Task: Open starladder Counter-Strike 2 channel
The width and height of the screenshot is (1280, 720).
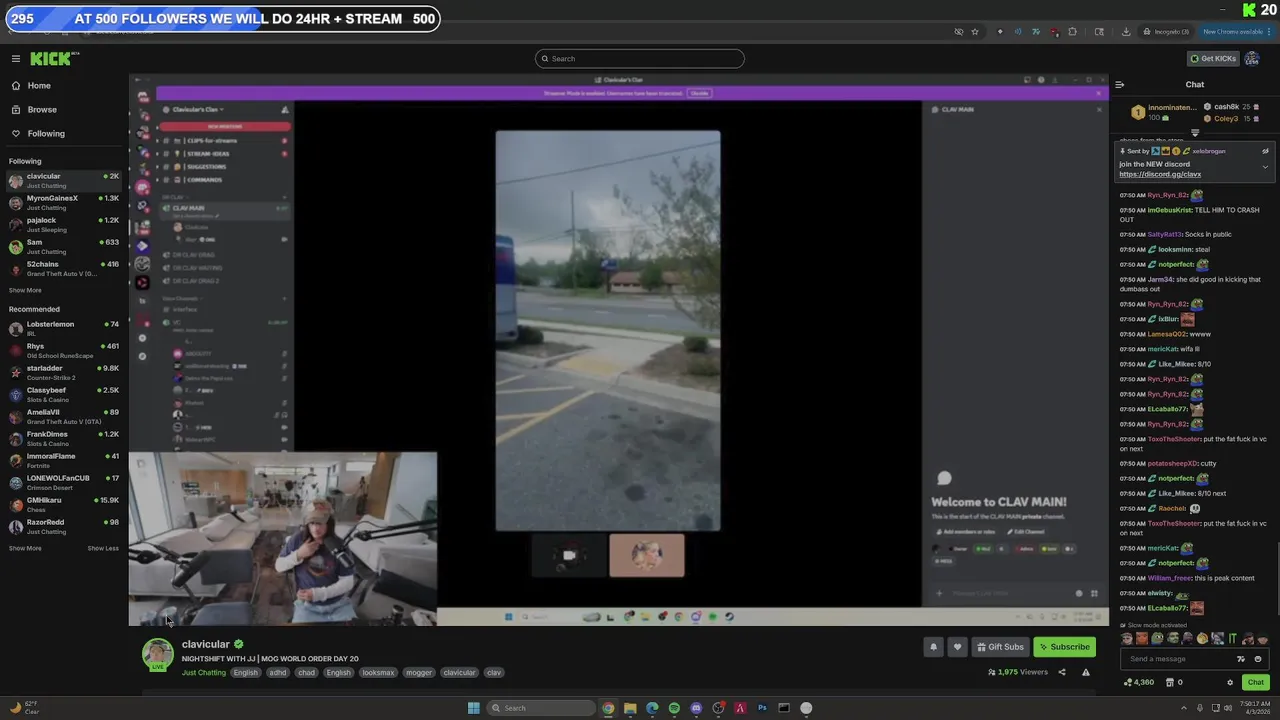Action: point(64,373)
